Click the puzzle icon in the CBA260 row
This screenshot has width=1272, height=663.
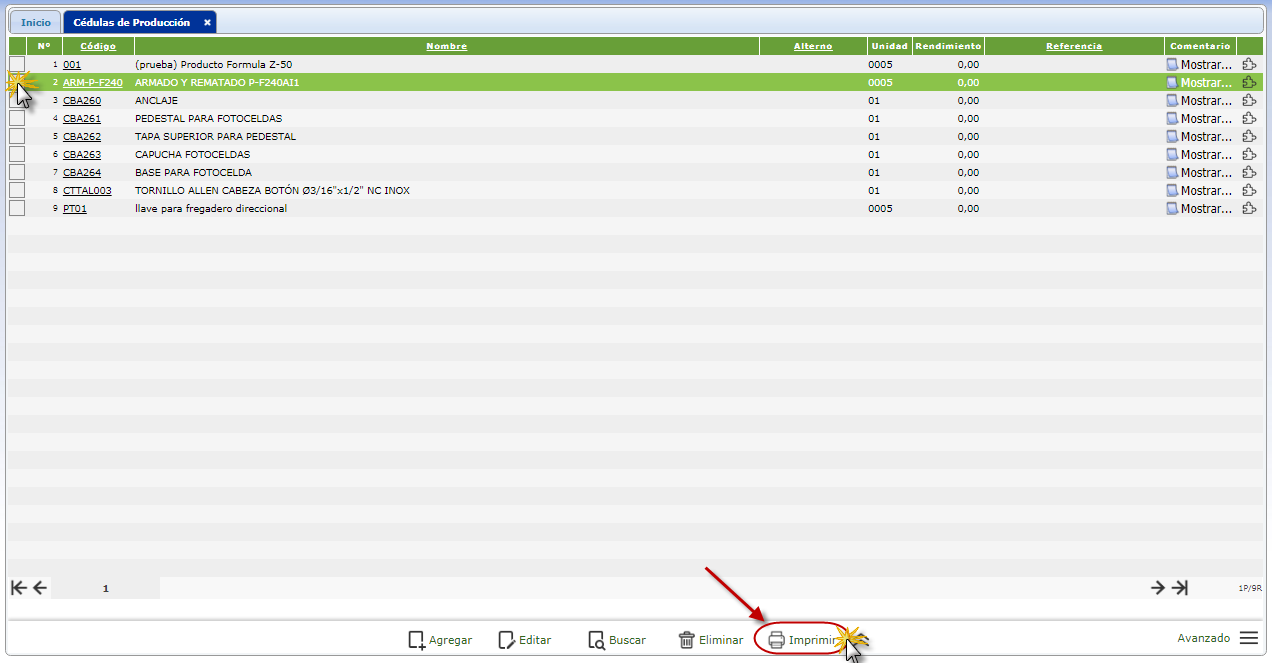(1249, 100)
